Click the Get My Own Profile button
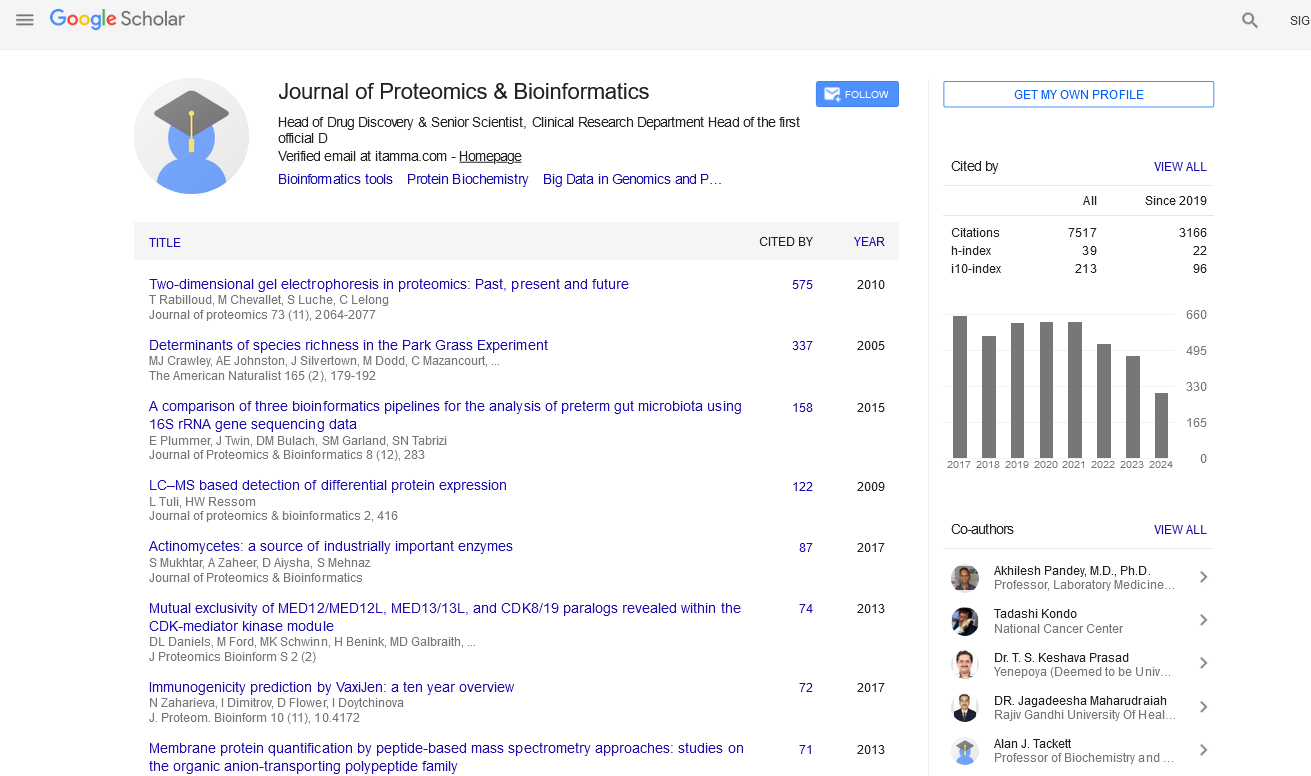 coord(1078,95)
